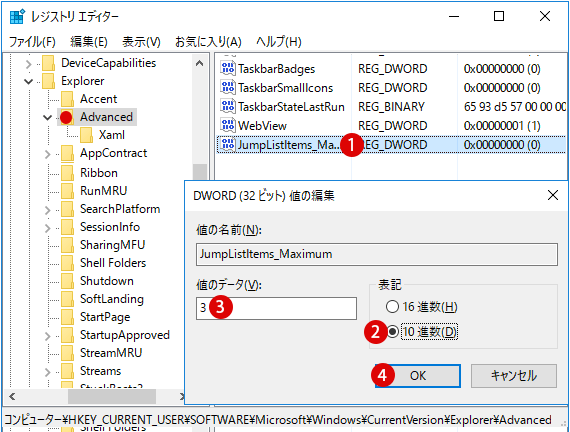Viewport: 570px width, 432px height.
Task: Click the tree pane scroll left arrow
Action: [x=12, y=396]
